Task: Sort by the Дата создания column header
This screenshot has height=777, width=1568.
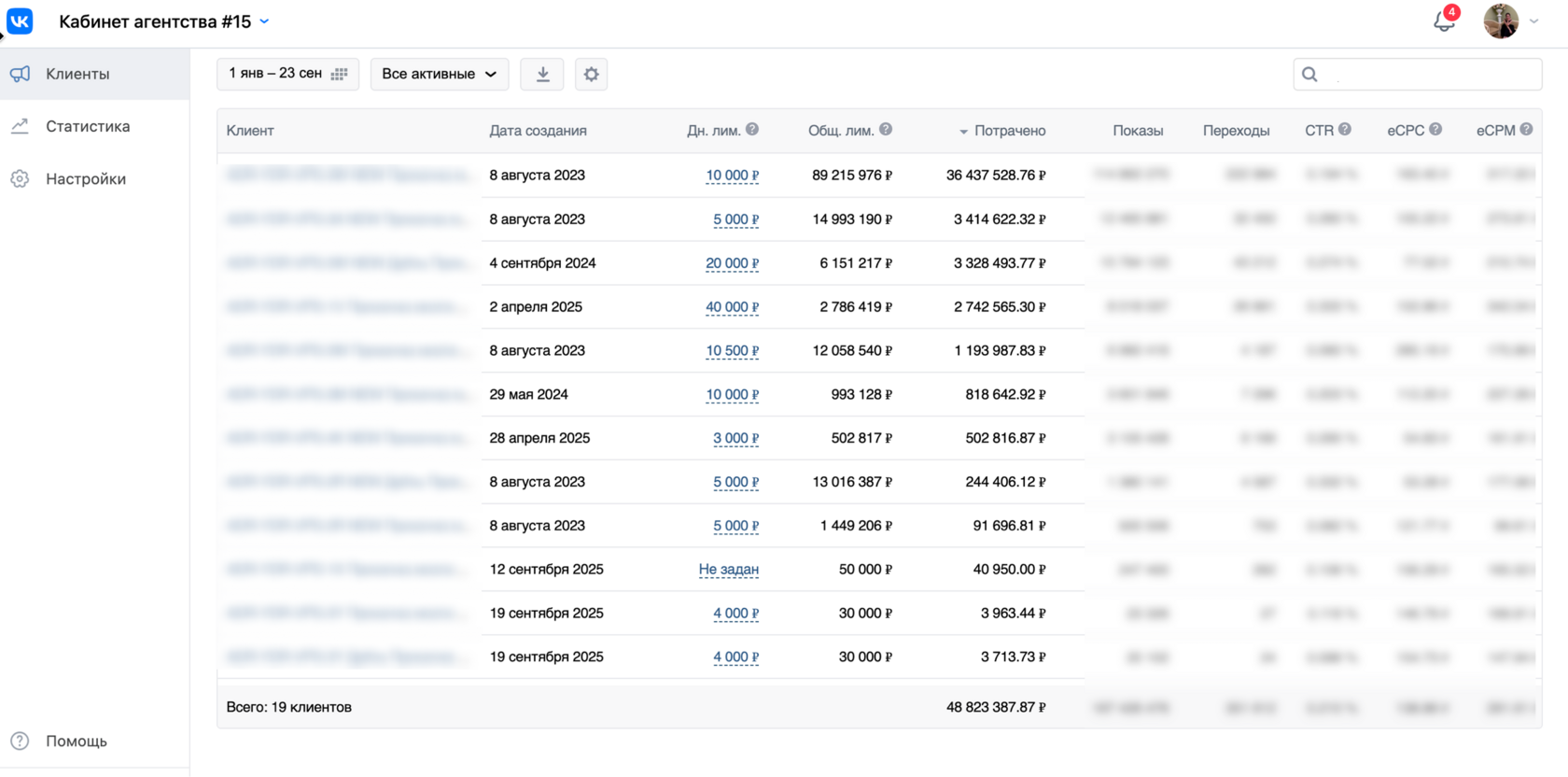Action: [538, 131]
